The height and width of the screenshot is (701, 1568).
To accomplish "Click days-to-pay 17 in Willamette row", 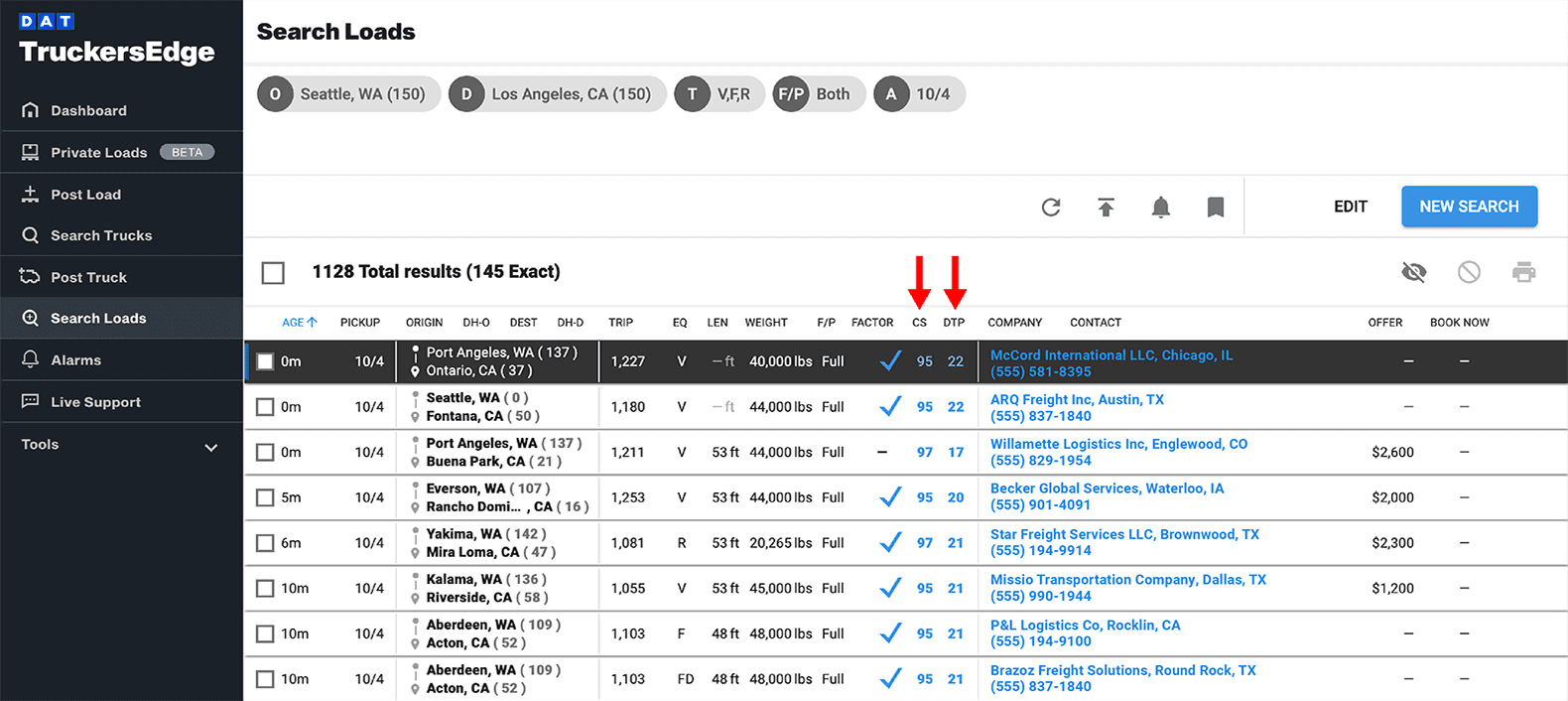I will click(956, 453).
